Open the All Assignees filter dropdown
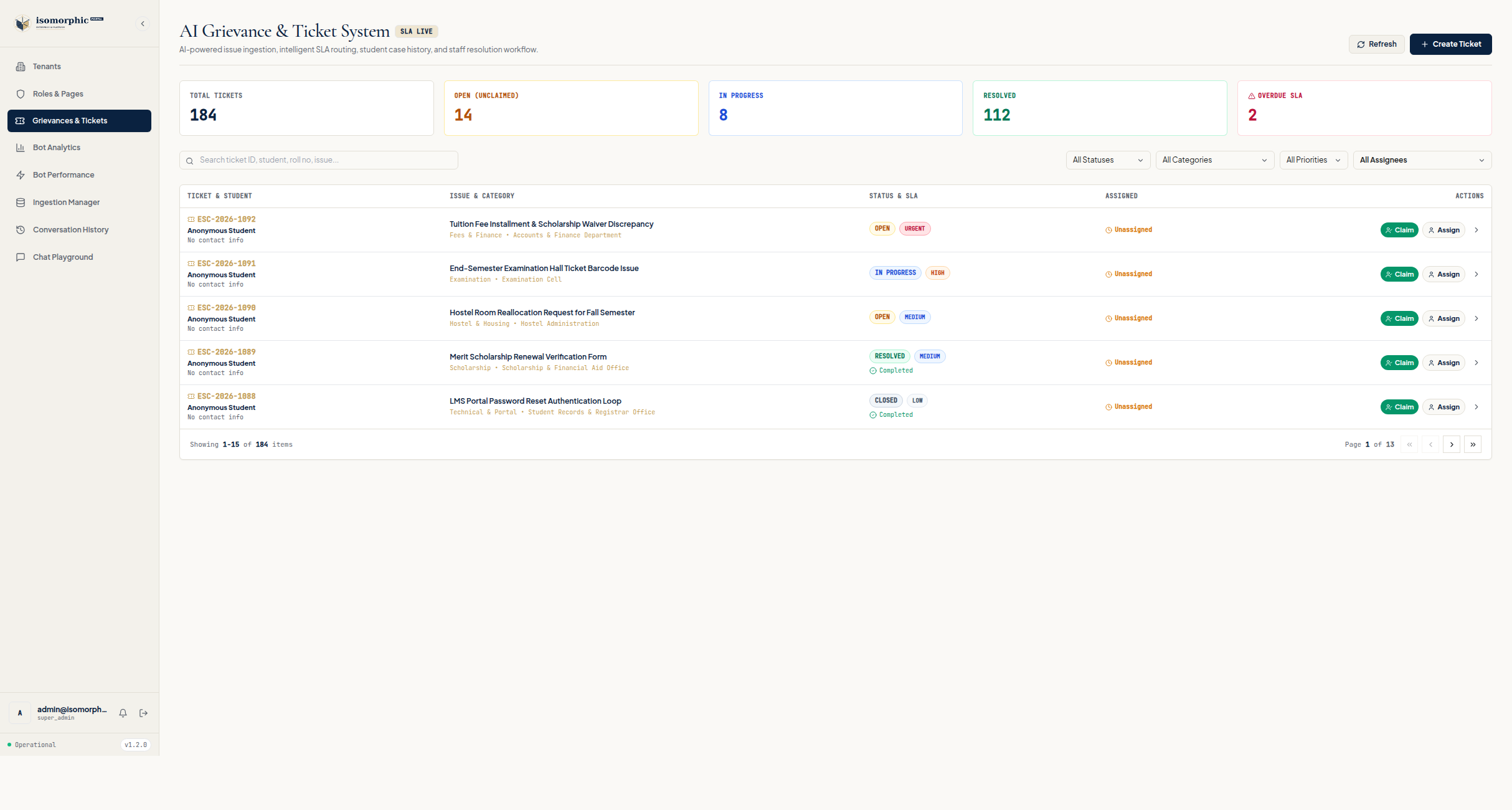 (x=1422, y=160)
